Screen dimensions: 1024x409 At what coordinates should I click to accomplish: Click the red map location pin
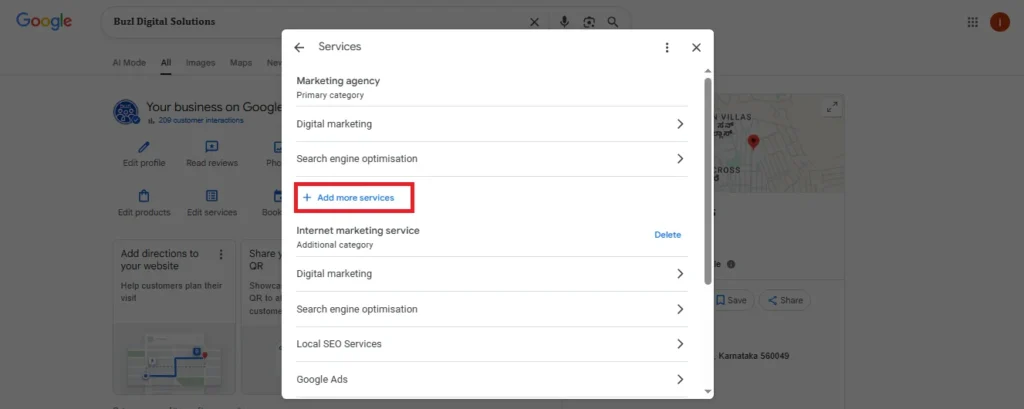pos(753,142)
